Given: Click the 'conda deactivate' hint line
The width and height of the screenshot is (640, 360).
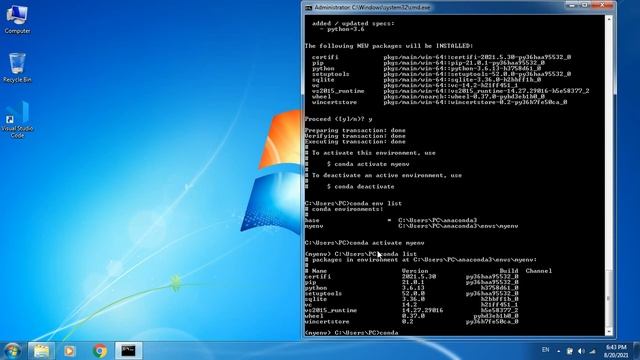Looking at the screenshot, I should coord(360,187).
